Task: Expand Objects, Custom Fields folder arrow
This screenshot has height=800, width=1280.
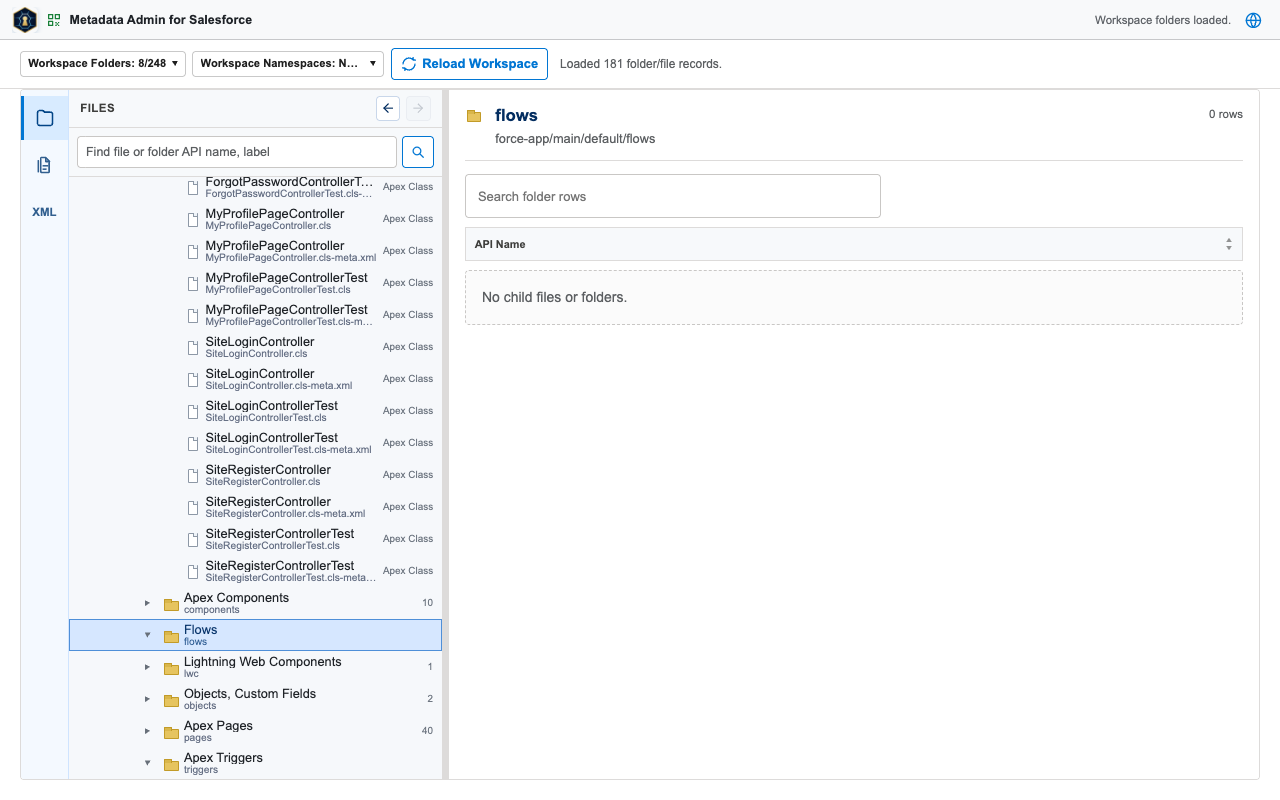Action: (x=147, y=699)
